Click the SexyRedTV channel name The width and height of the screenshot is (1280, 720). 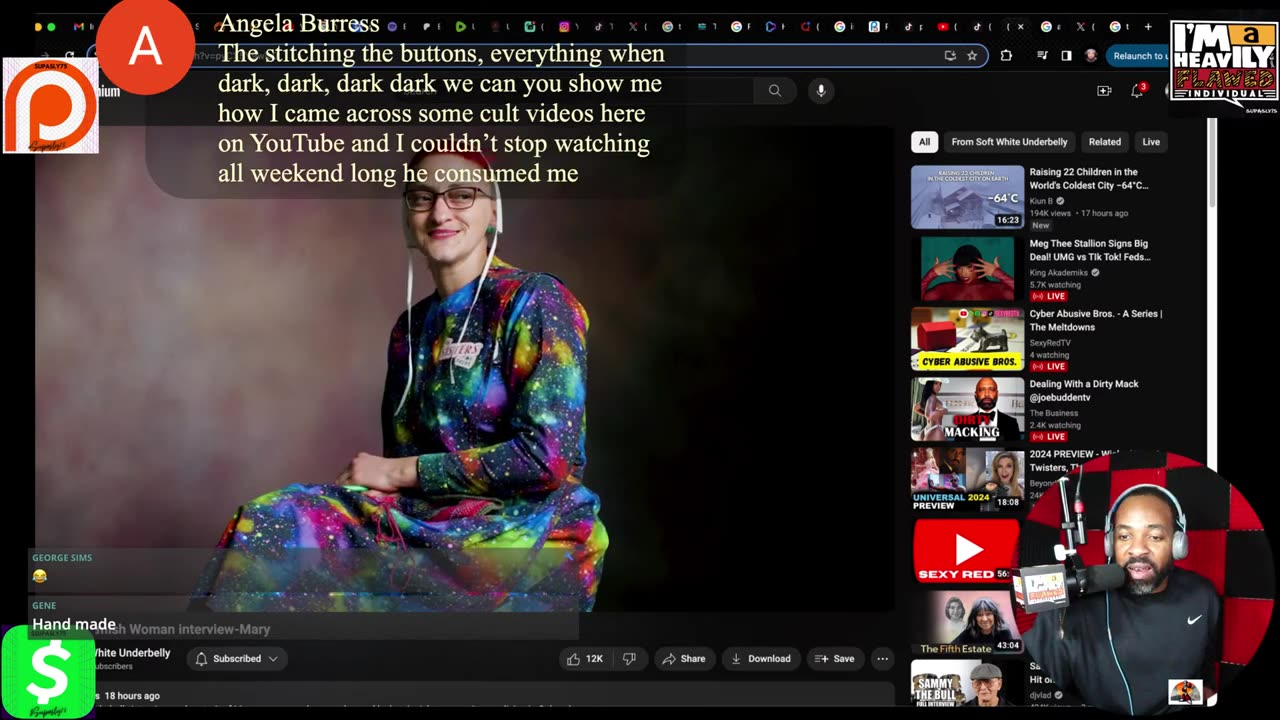(1050, 343)
